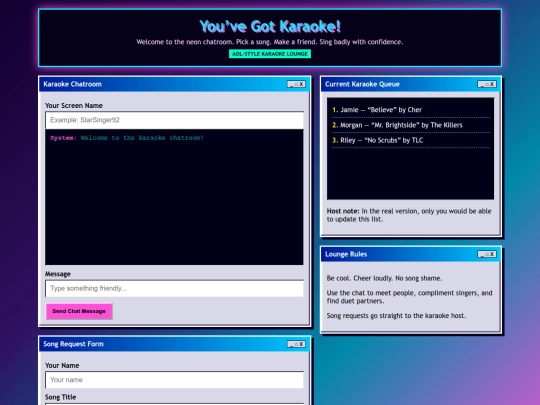Screen dimensions: 540x405
Task: Click the "Your Name" label in Song Request Form
Action: click(62, 365)
